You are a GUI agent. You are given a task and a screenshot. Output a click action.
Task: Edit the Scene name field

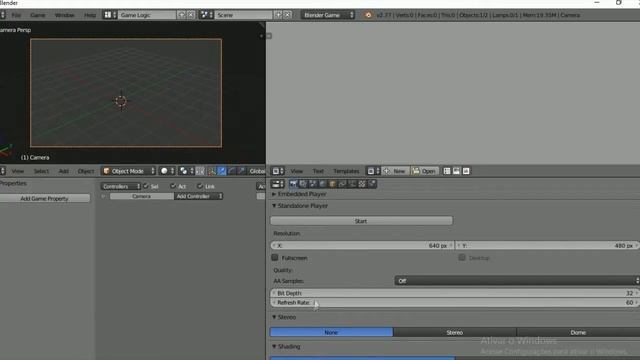coord(244,15)
